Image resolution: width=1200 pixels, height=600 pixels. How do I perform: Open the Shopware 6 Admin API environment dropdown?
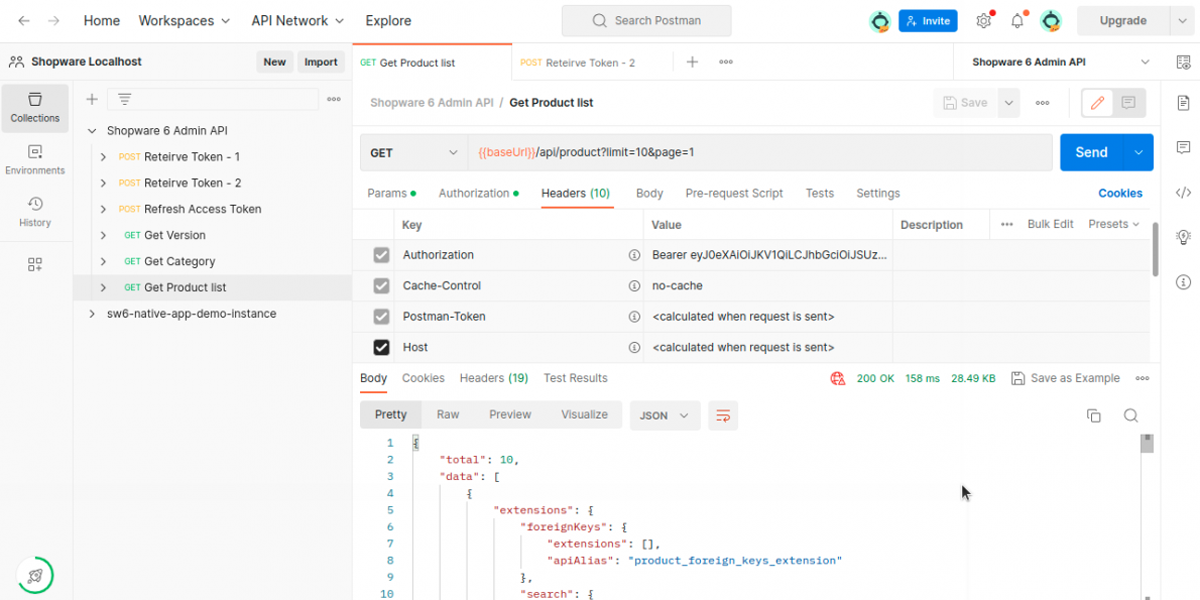[x=1060, y=62]
